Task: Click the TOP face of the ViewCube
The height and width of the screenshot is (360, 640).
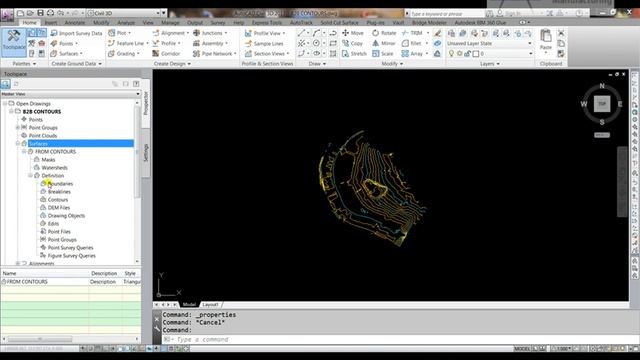Action: click(x=602, y=104)
